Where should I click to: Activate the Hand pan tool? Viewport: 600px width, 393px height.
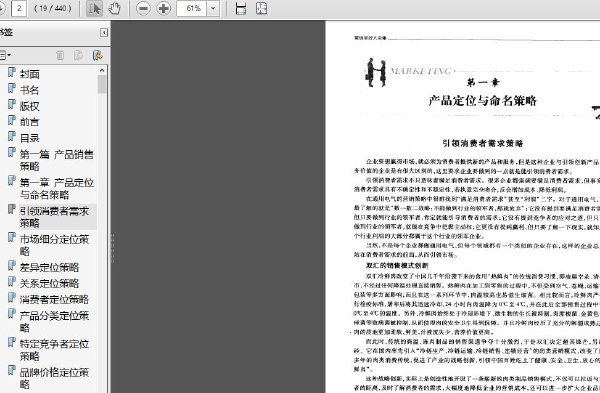coord(114,8)
